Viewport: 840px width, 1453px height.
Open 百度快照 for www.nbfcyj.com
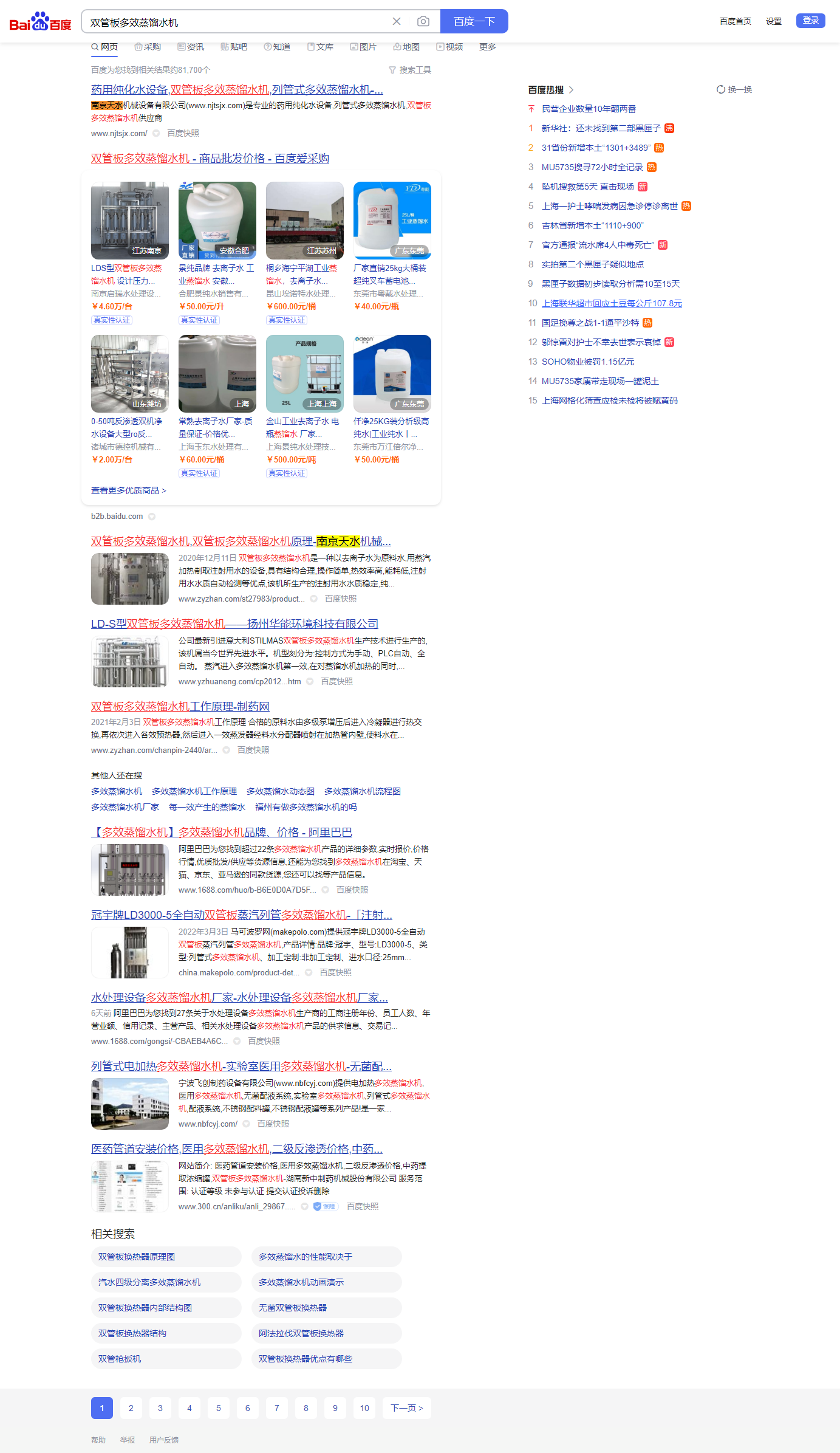tap(273, 1124)
